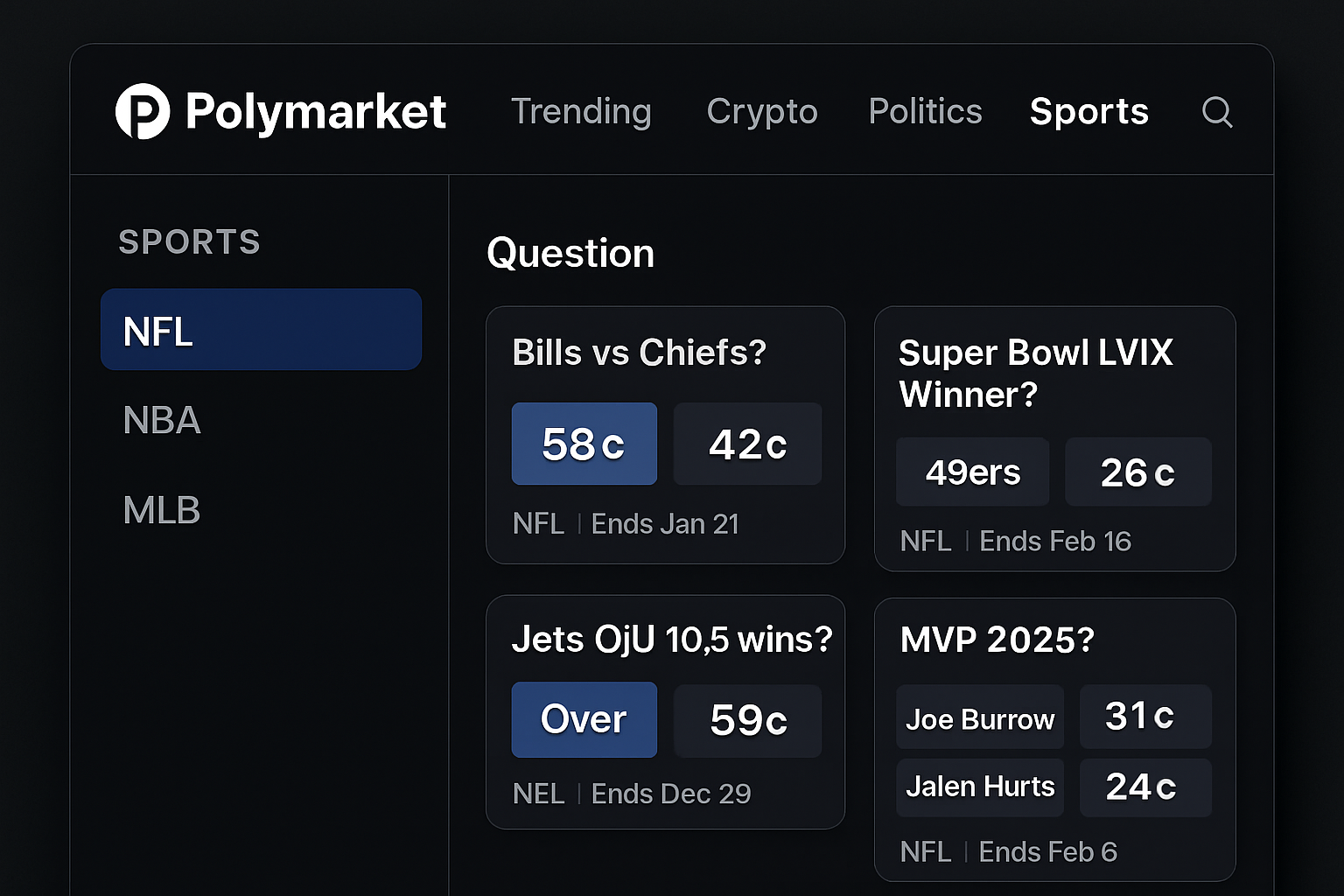Viewport: 1344px width, 896px height.
Task: Open the search magnifier icon
Action: click(1217, 112)
